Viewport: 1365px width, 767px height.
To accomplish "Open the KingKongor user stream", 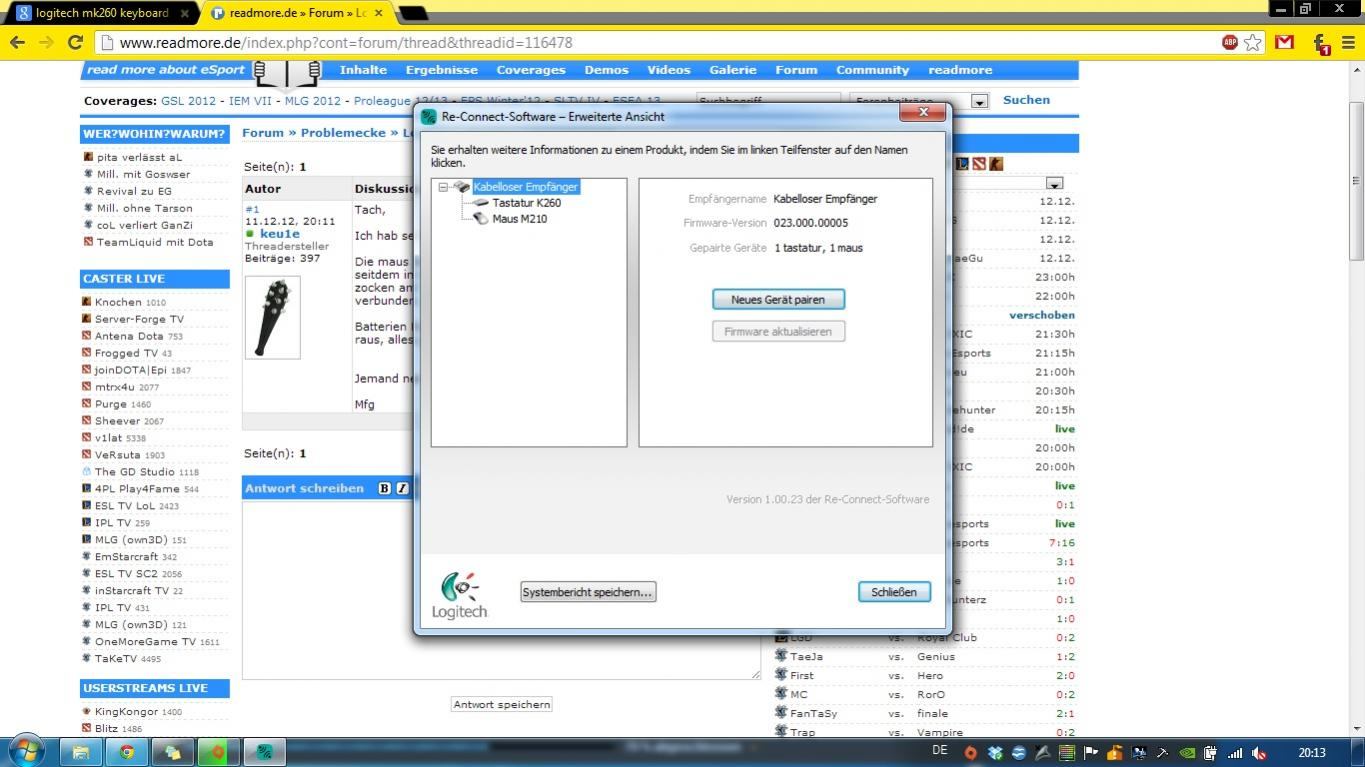I will click(x=126, y=712).
